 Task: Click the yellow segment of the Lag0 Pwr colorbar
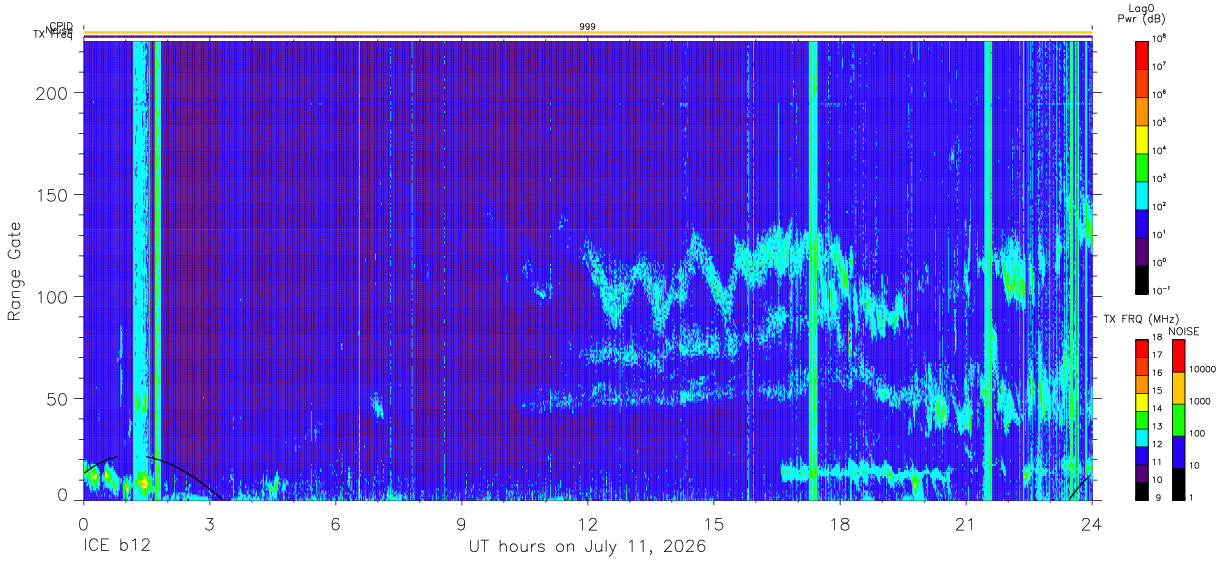(x=1141, y=137)
